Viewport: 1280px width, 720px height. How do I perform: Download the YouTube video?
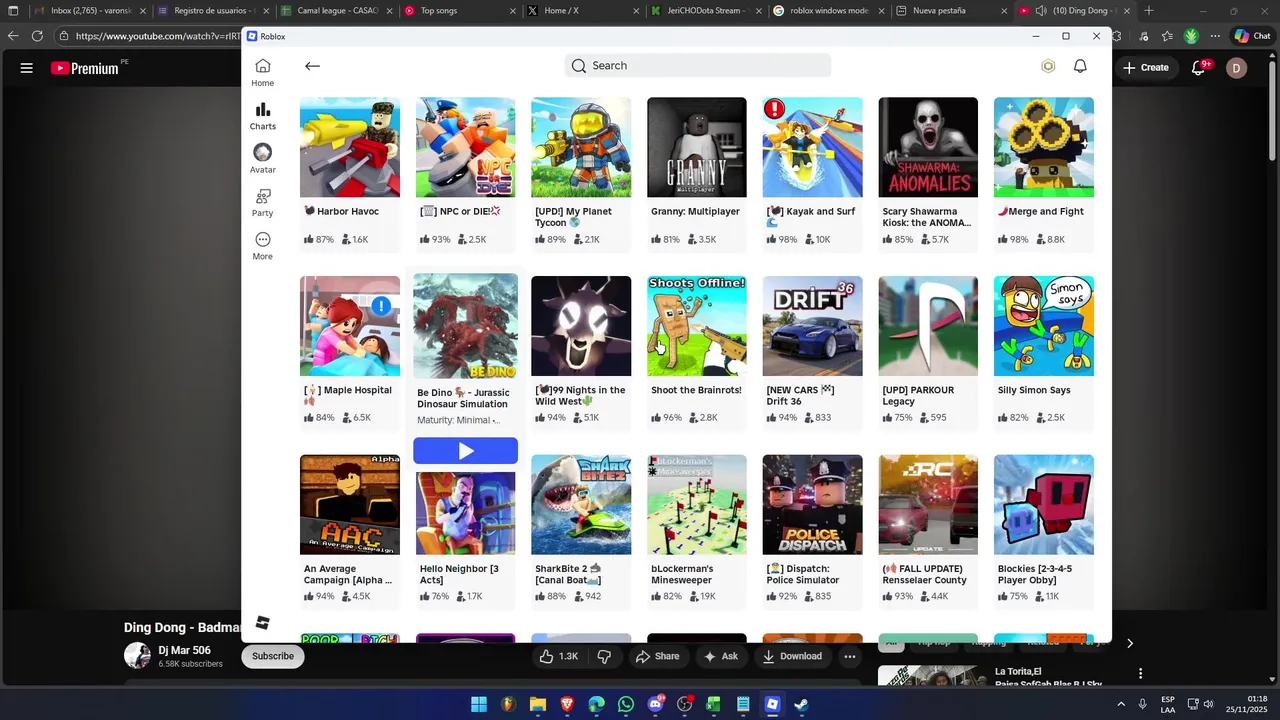pos(792,656)
